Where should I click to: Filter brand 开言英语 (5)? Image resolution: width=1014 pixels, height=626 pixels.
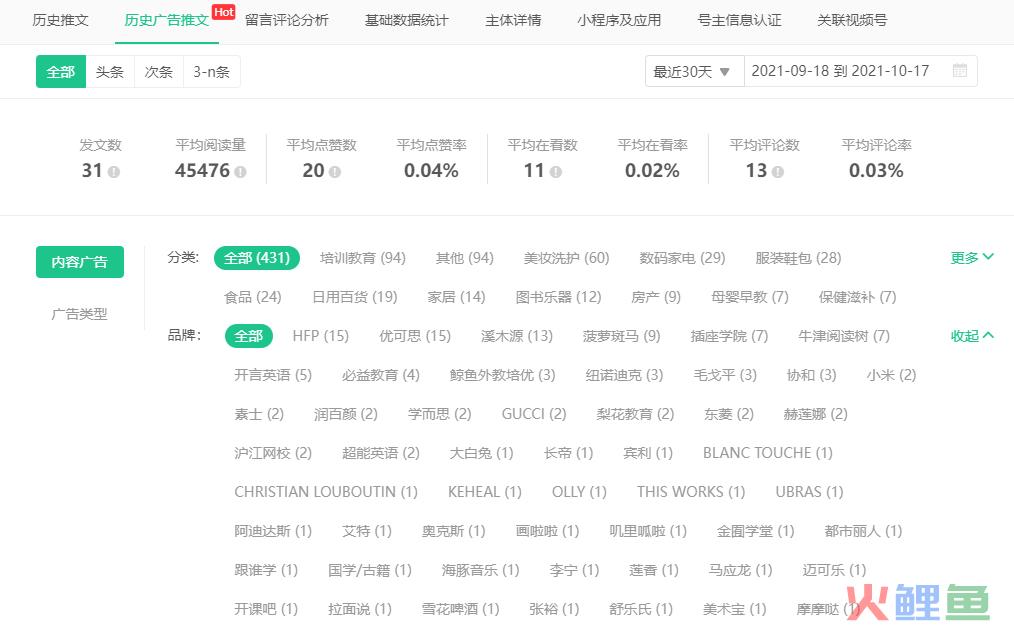273,375
